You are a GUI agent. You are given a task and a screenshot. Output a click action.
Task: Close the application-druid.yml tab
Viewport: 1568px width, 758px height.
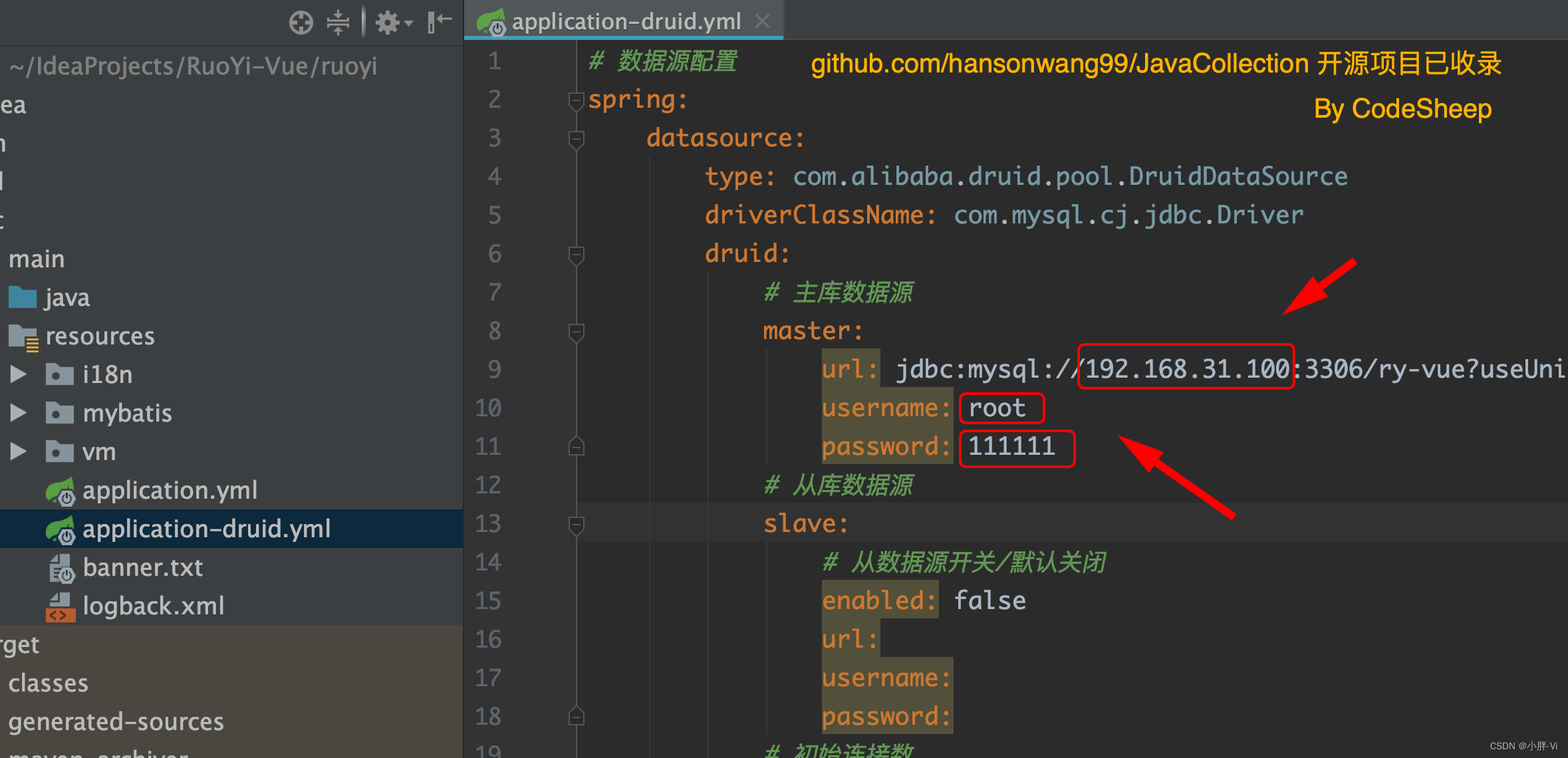[763, 21]
